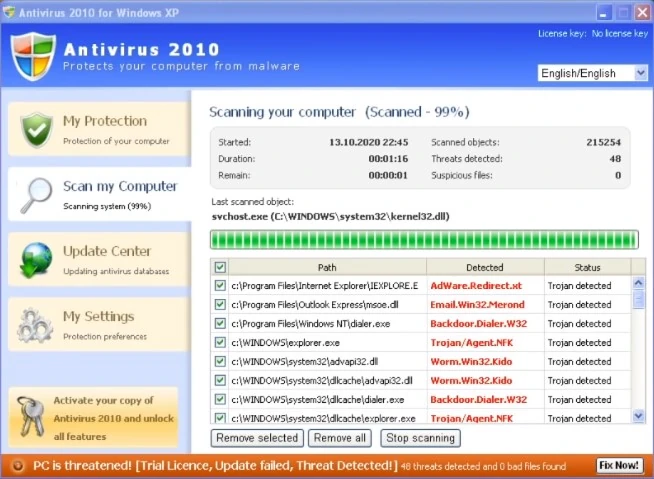The image size is (654, 479).
Task: Click the No license key text
Action: [x=619, y=34]
